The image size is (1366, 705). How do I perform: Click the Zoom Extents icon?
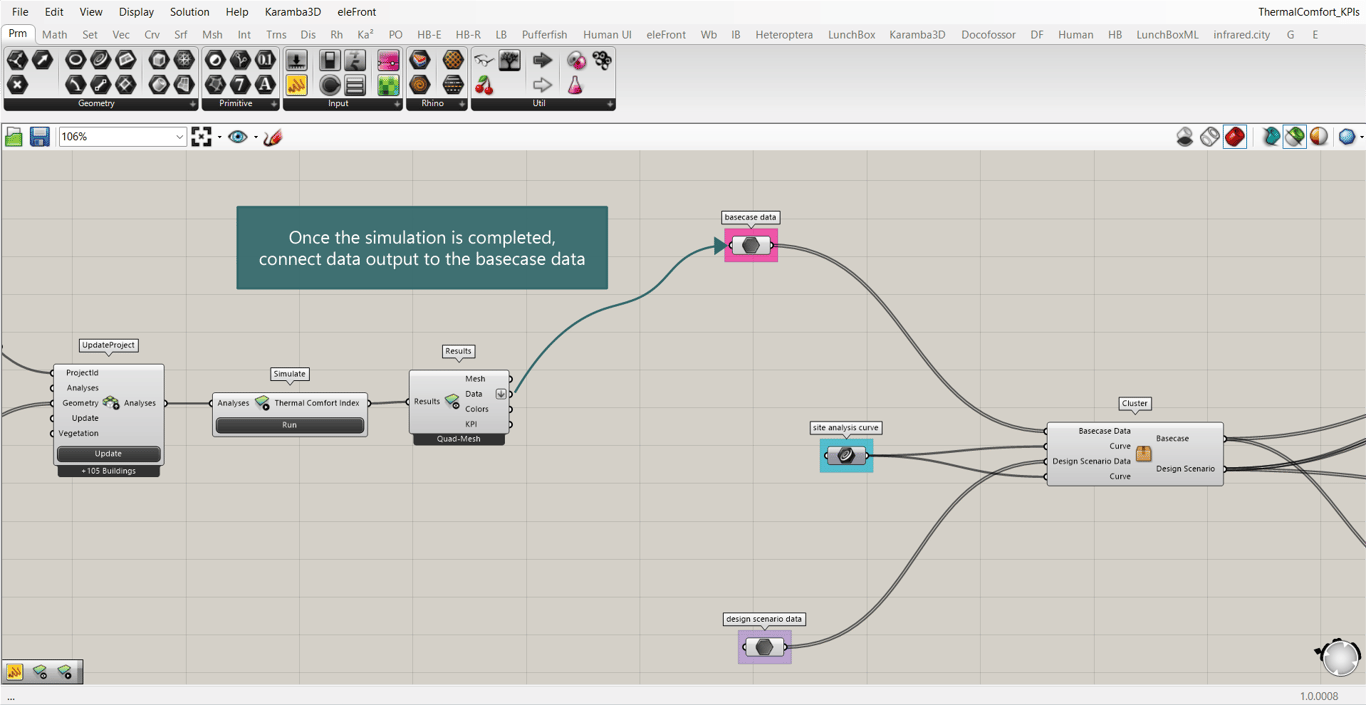[202, 136]
